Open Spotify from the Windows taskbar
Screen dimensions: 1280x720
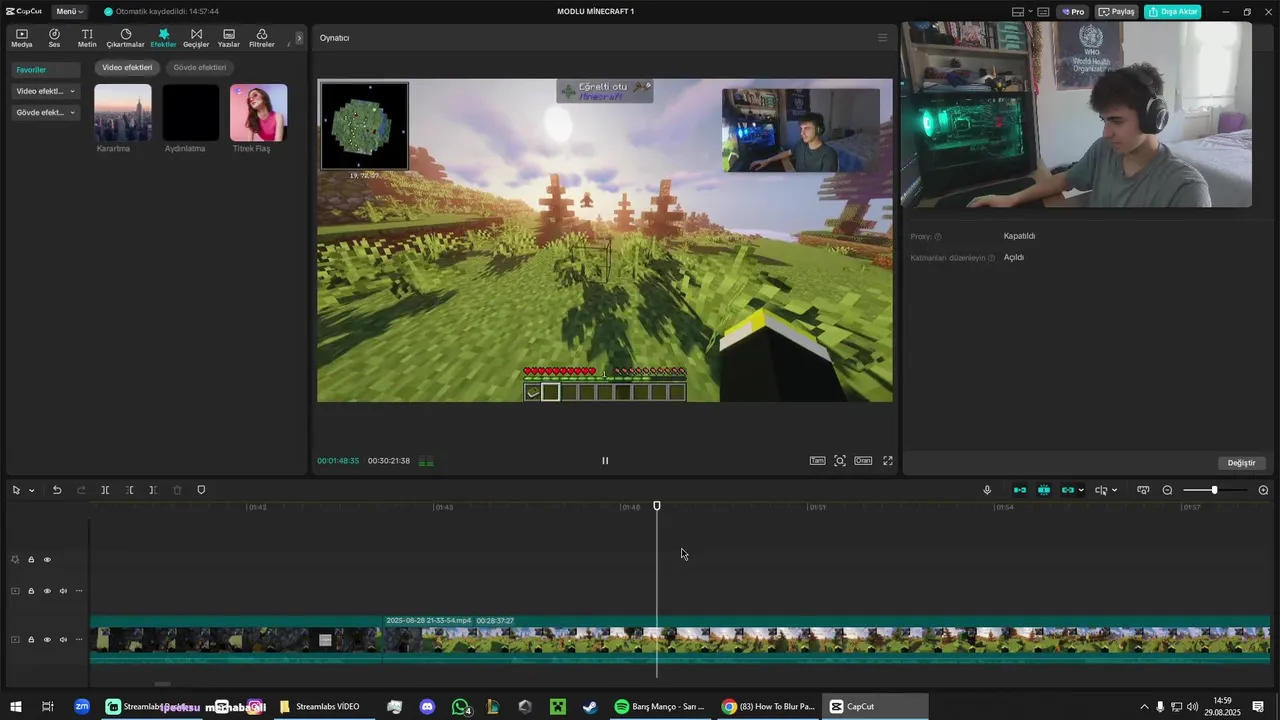[x=660, y=707]
